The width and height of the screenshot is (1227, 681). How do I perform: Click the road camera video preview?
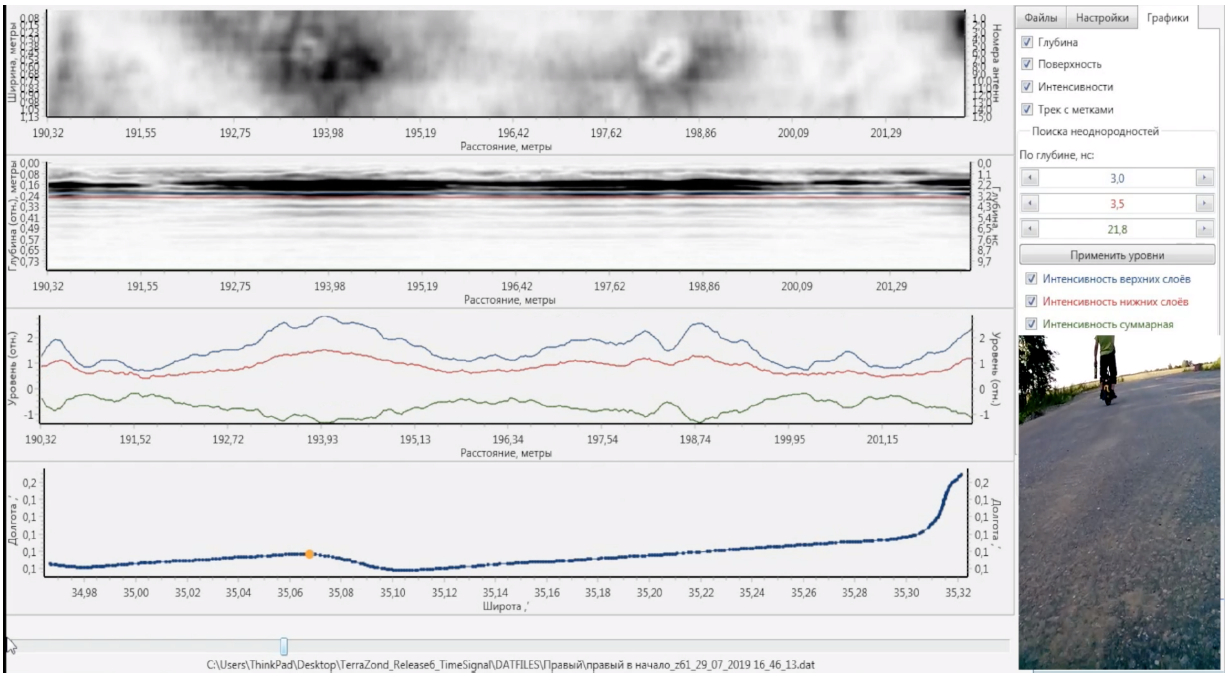1118,500
